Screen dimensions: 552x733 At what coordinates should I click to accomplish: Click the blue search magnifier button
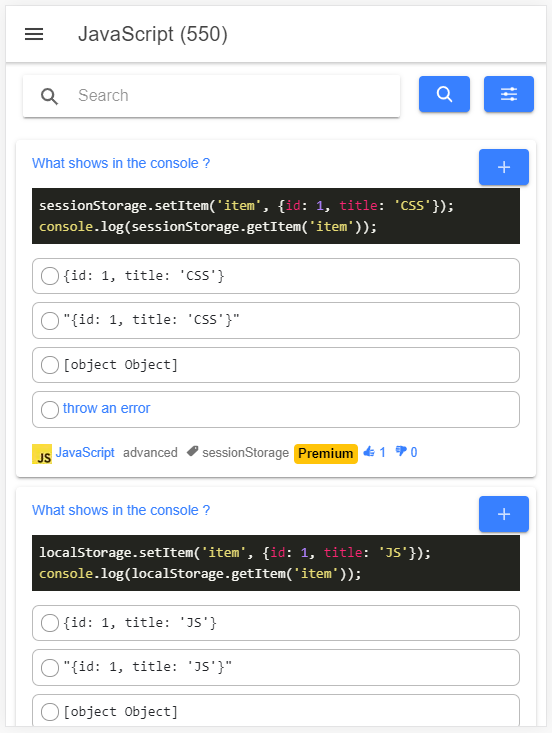[444, 94]
